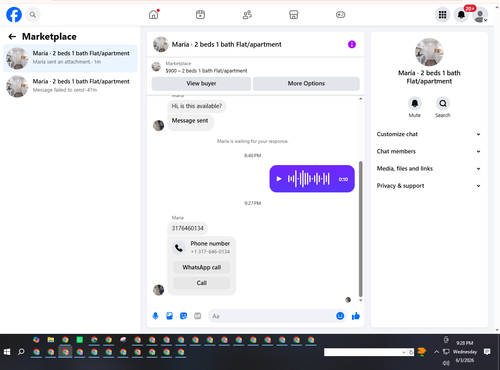The image size is (500, 370).
Task: Open the Facebook search magnifier icon
Action: coord(33,15)
